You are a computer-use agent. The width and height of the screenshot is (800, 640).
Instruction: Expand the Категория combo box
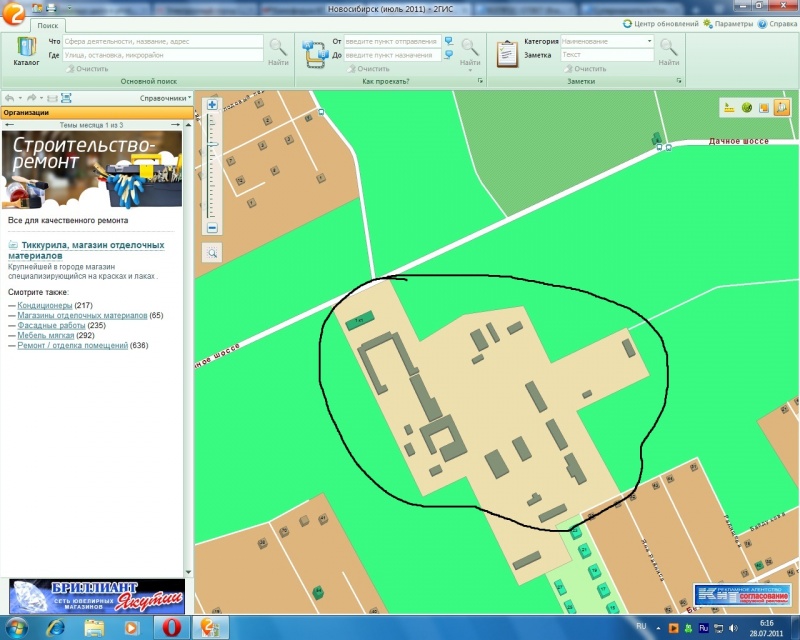pyautogui.click(x=650, y=42)
